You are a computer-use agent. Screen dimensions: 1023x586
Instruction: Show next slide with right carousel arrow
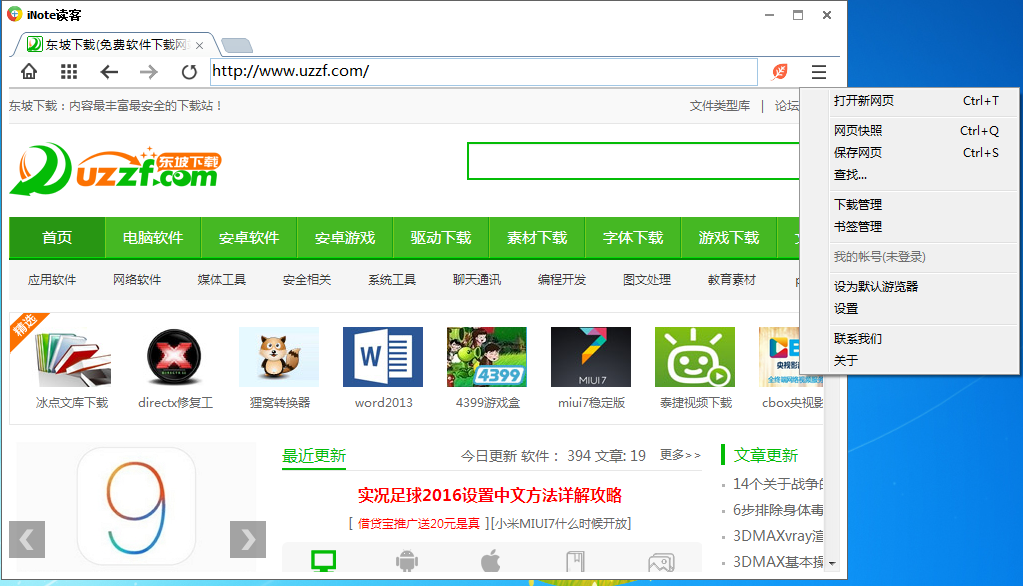point(248,540)
